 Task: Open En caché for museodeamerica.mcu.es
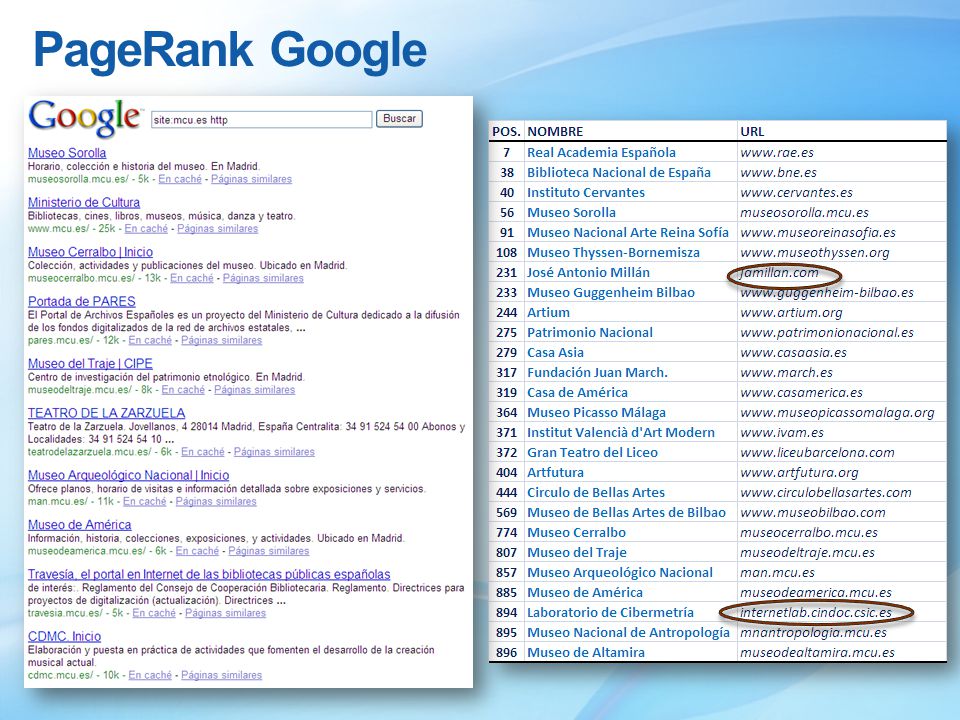tap(197, 550)
